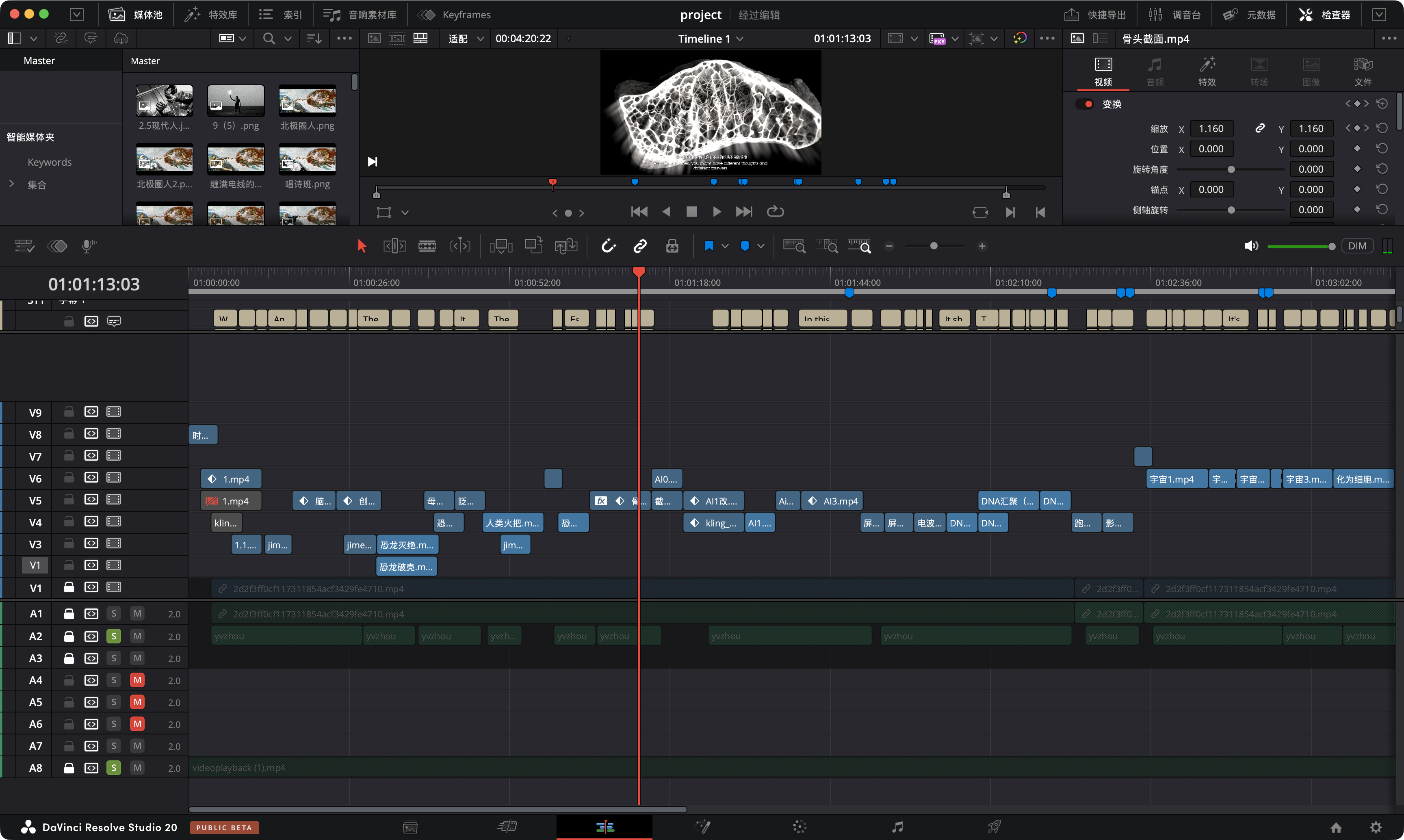
Task: Open the Fairlight music note page
Action: coord(897,827)
